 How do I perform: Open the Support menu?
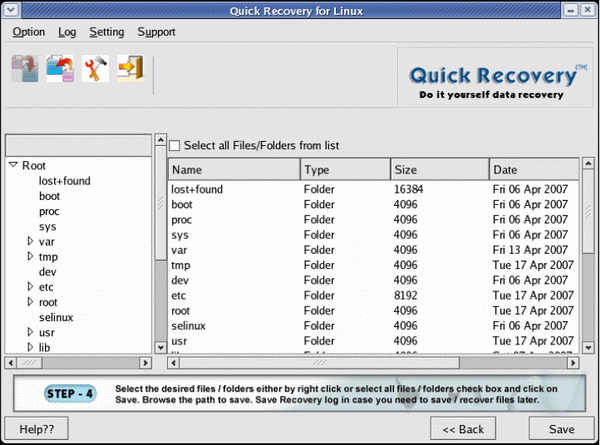(x=156, y=32)
